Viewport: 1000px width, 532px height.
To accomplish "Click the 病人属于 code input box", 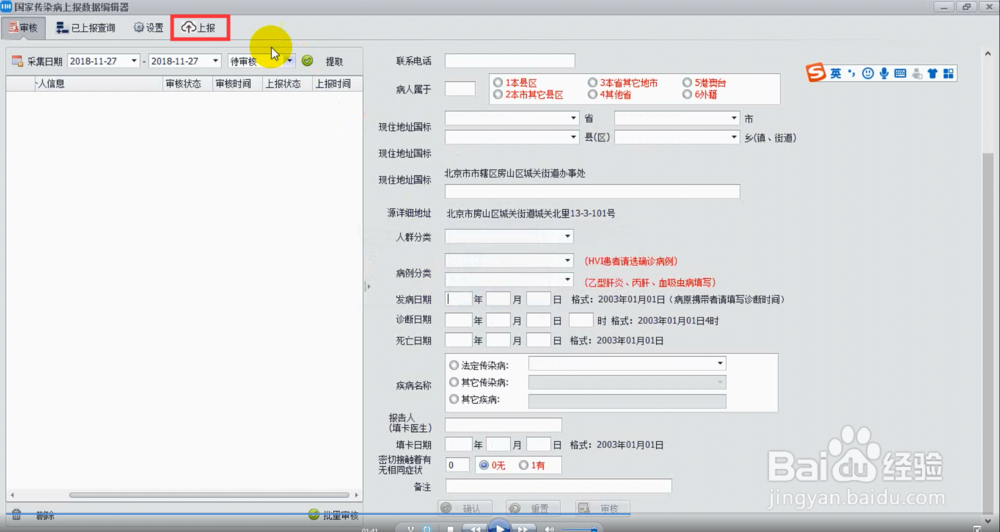I will (460, 89).
